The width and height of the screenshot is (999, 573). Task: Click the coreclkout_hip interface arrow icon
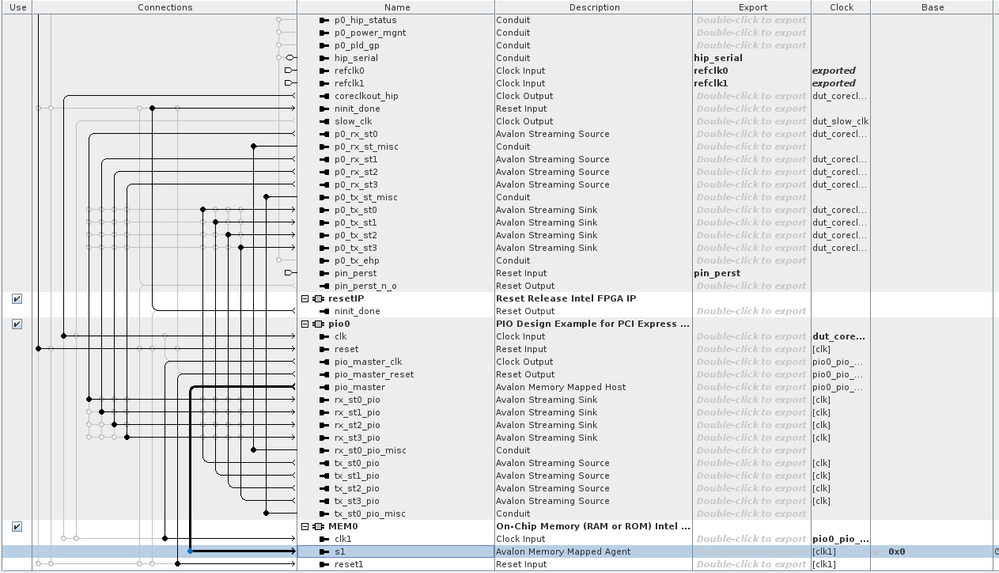(x=324, y=96)
